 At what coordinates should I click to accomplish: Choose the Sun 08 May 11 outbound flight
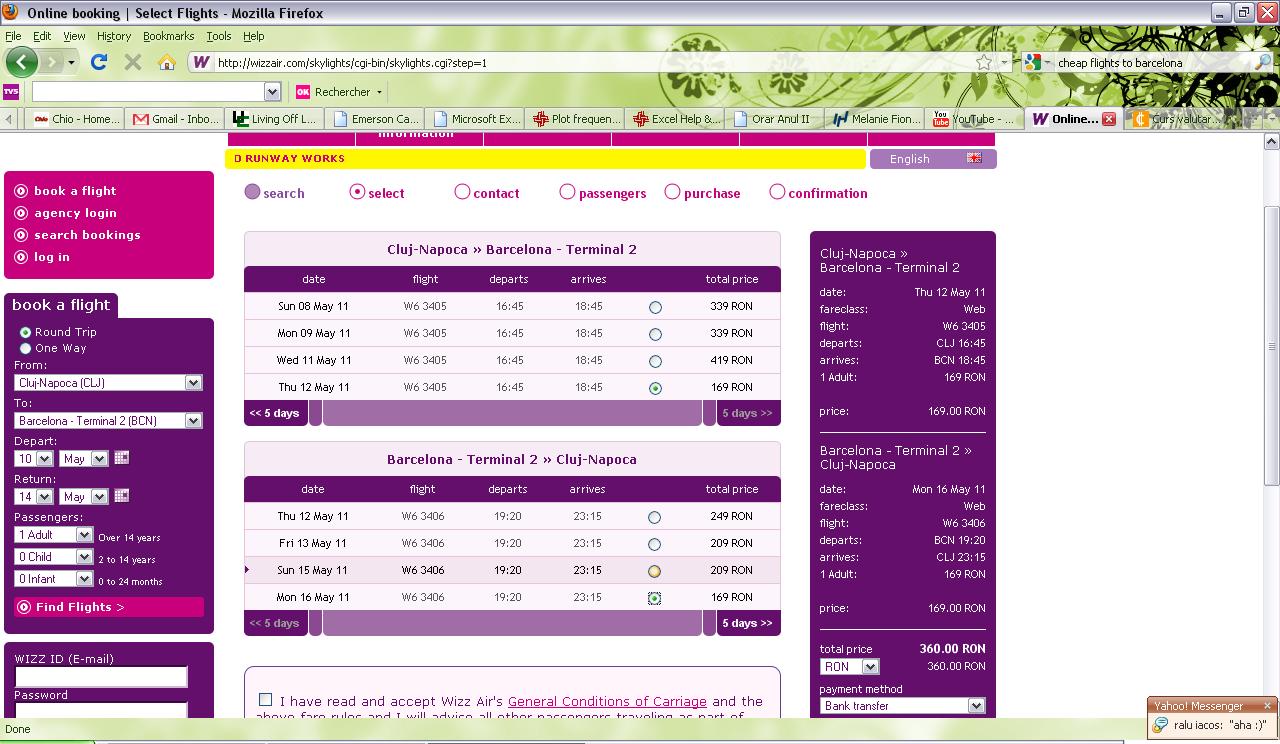655,307
